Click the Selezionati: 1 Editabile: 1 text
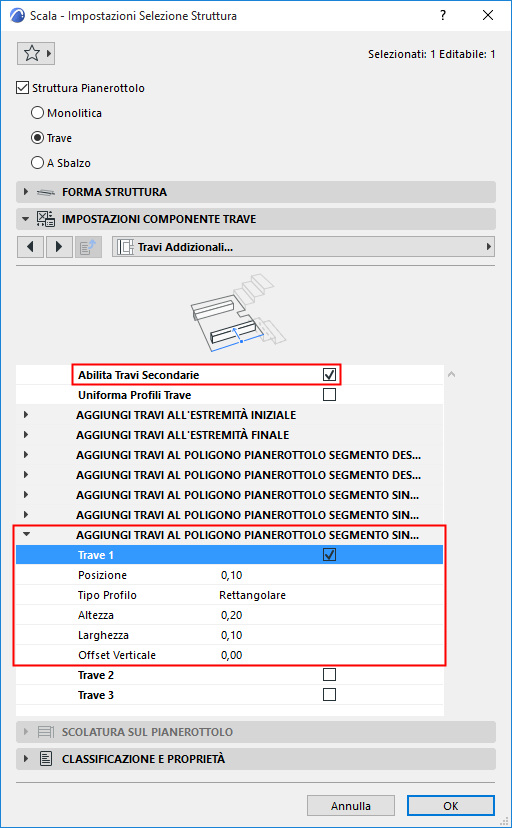 point(431,54)
